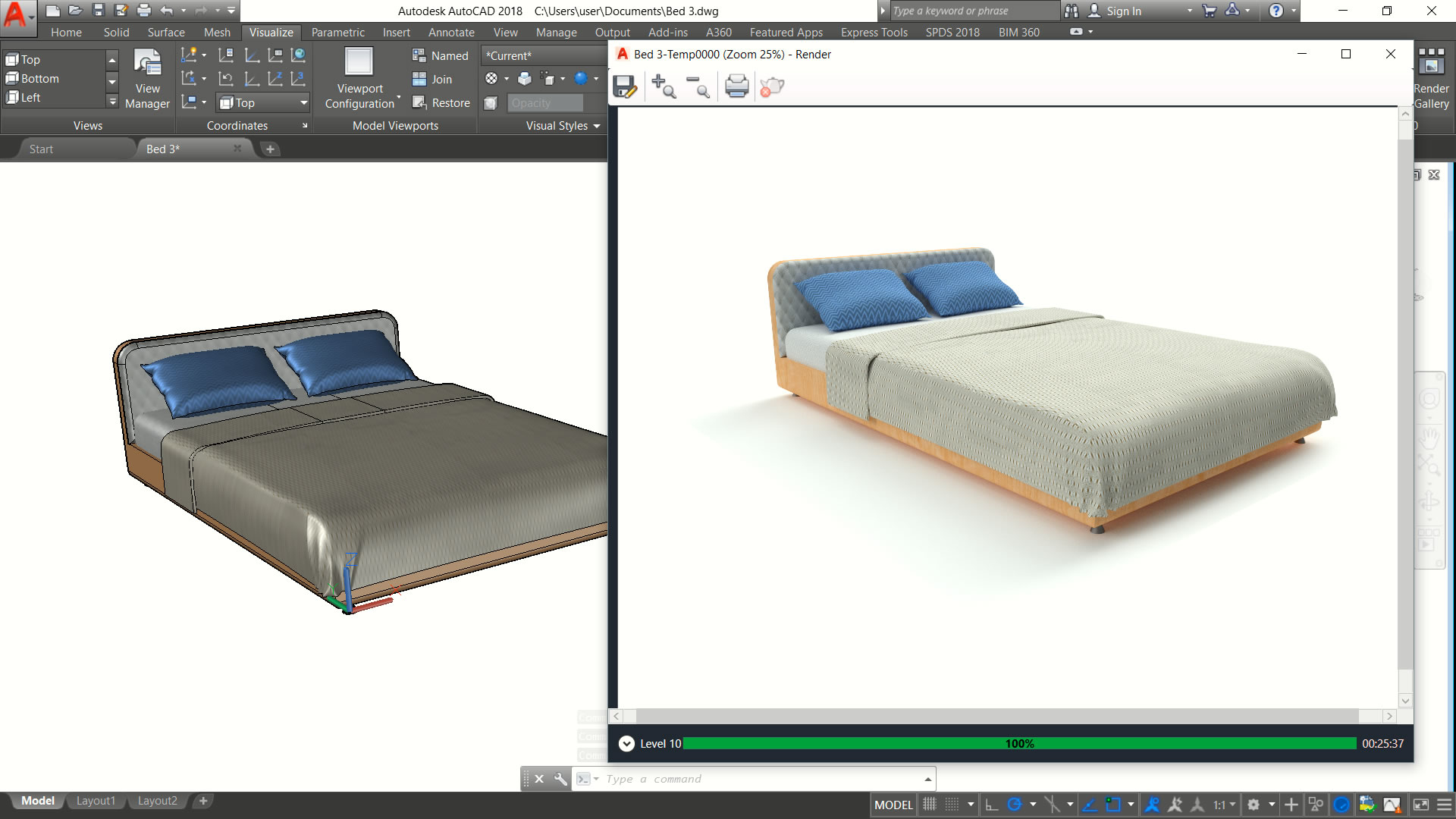Image resolution: width=1456 pixels, height=819 pixels.
Task: Print the rendered image
Action: coord(736,86)
